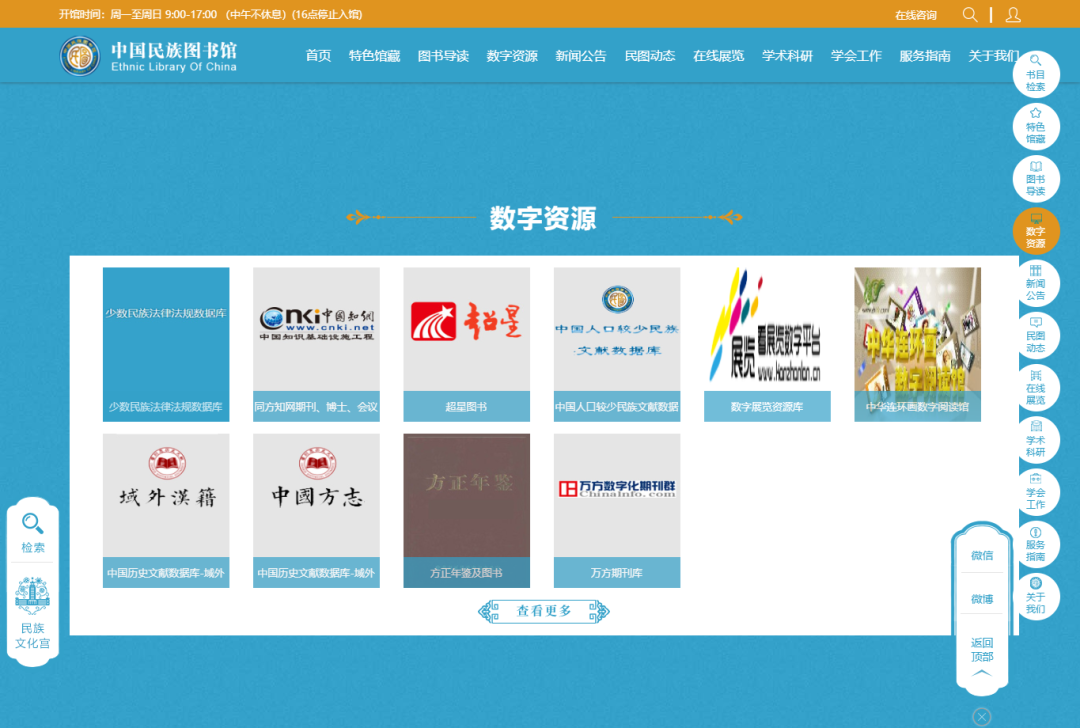Click the 查看更多 button
1080x728 pixels.
[x=544, y=611]
